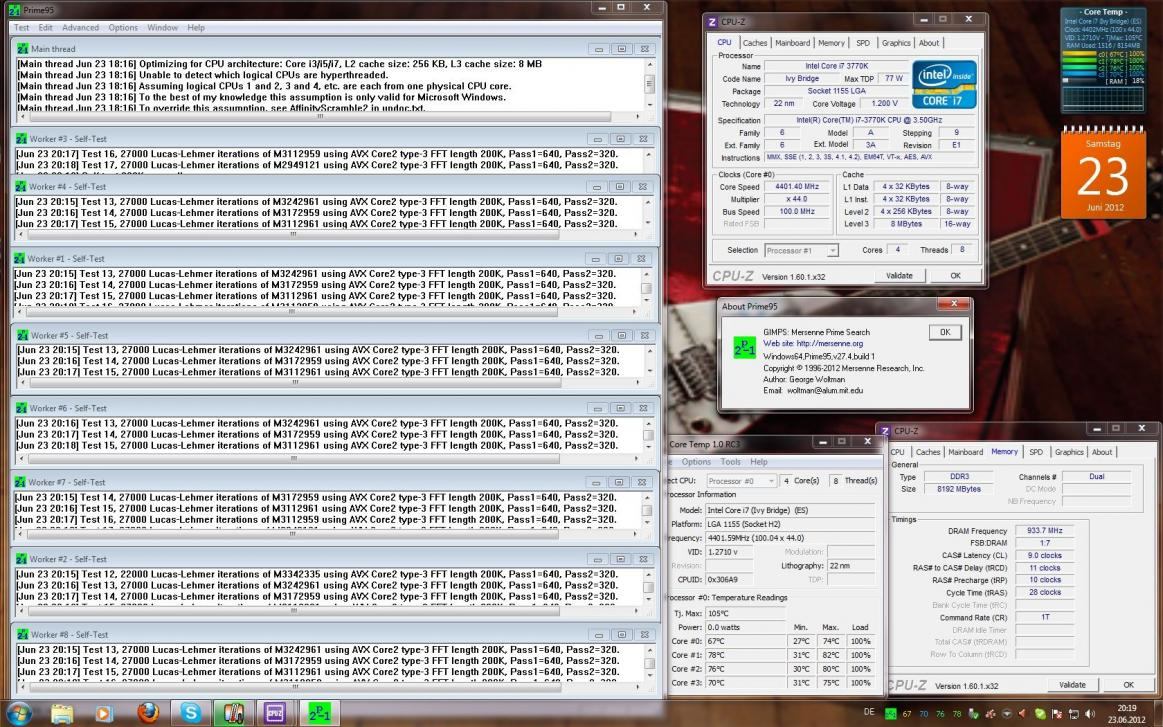The image size is (1163, 727).
Task: Click the Worker #4 Self-Test window icon
Action: pyautogui.click(x=22, y=186)
